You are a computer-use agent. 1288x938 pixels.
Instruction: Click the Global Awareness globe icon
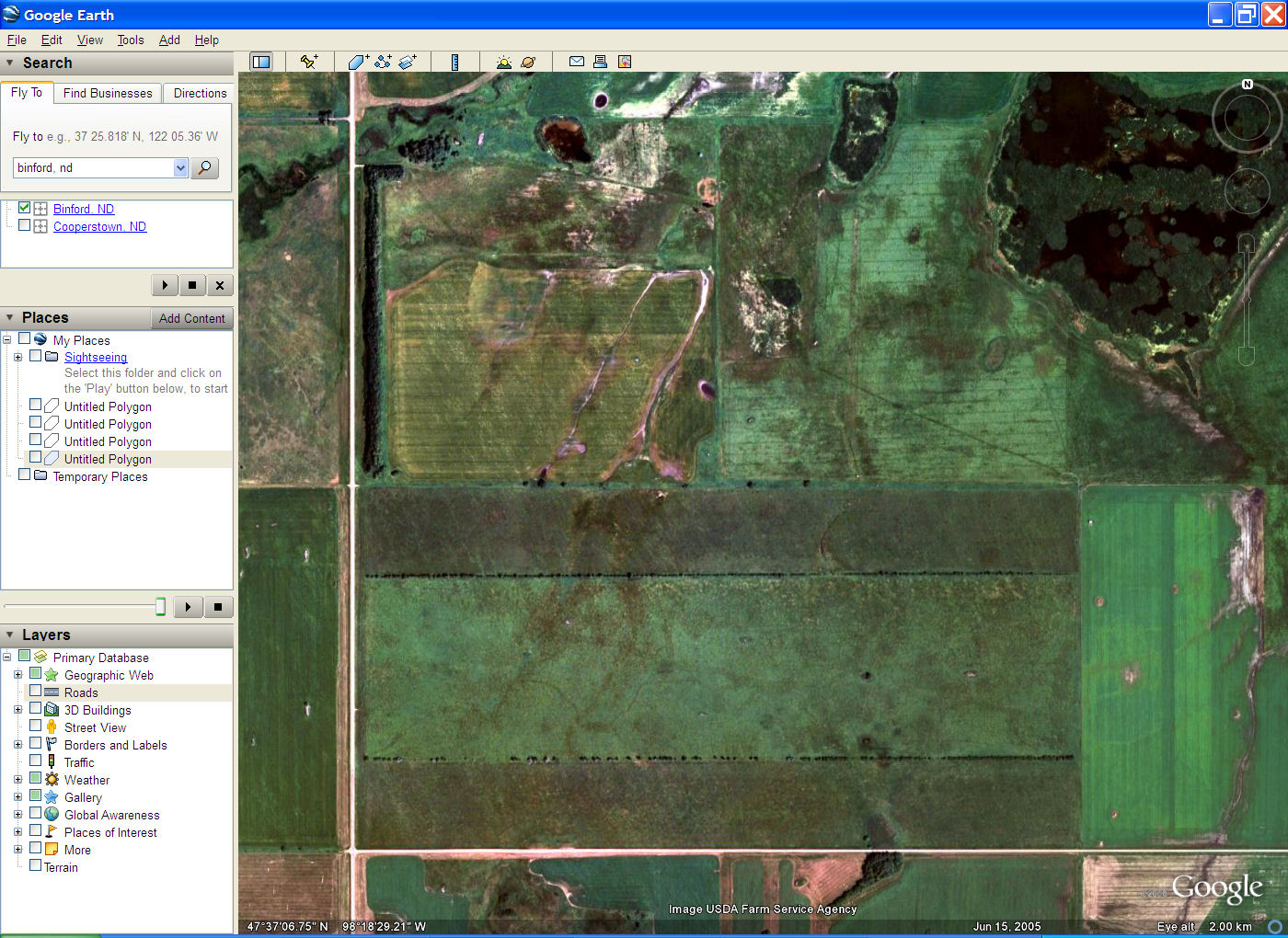52,815
